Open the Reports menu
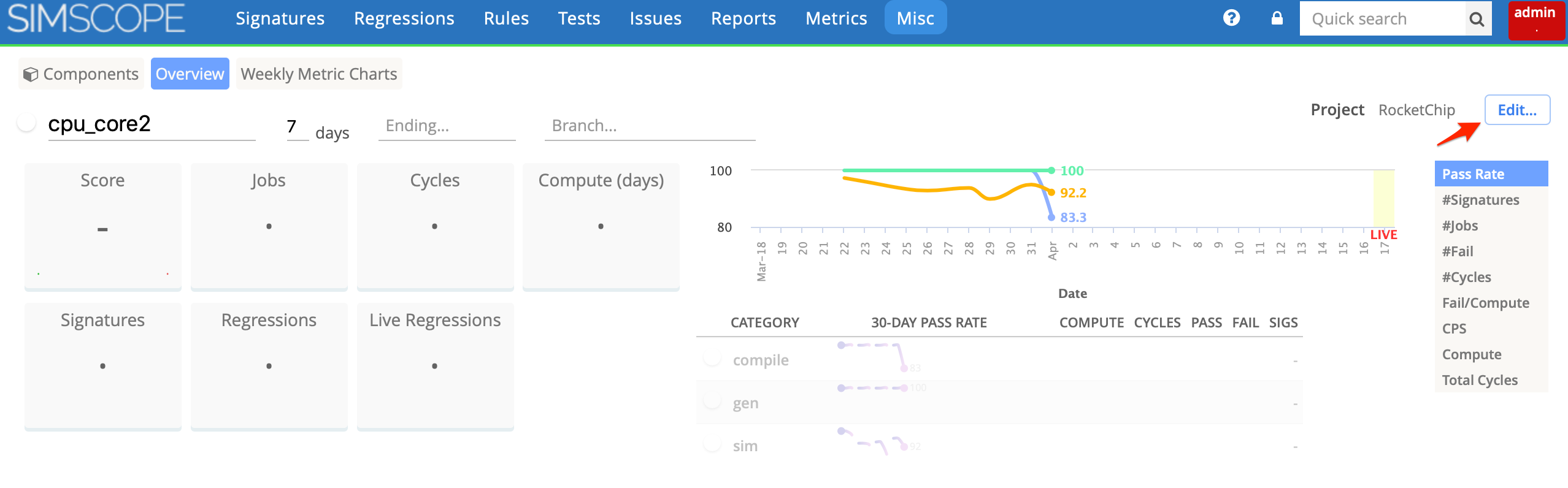The image size is (1568, 488). click(743, 18)
